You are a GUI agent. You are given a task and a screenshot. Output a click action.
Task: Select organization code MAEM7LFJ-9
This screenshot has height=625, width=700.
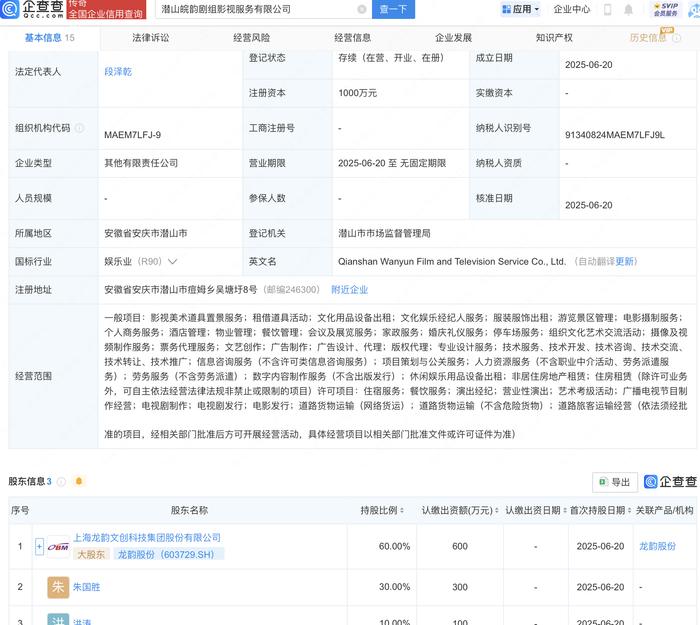(x=133, y=135)
